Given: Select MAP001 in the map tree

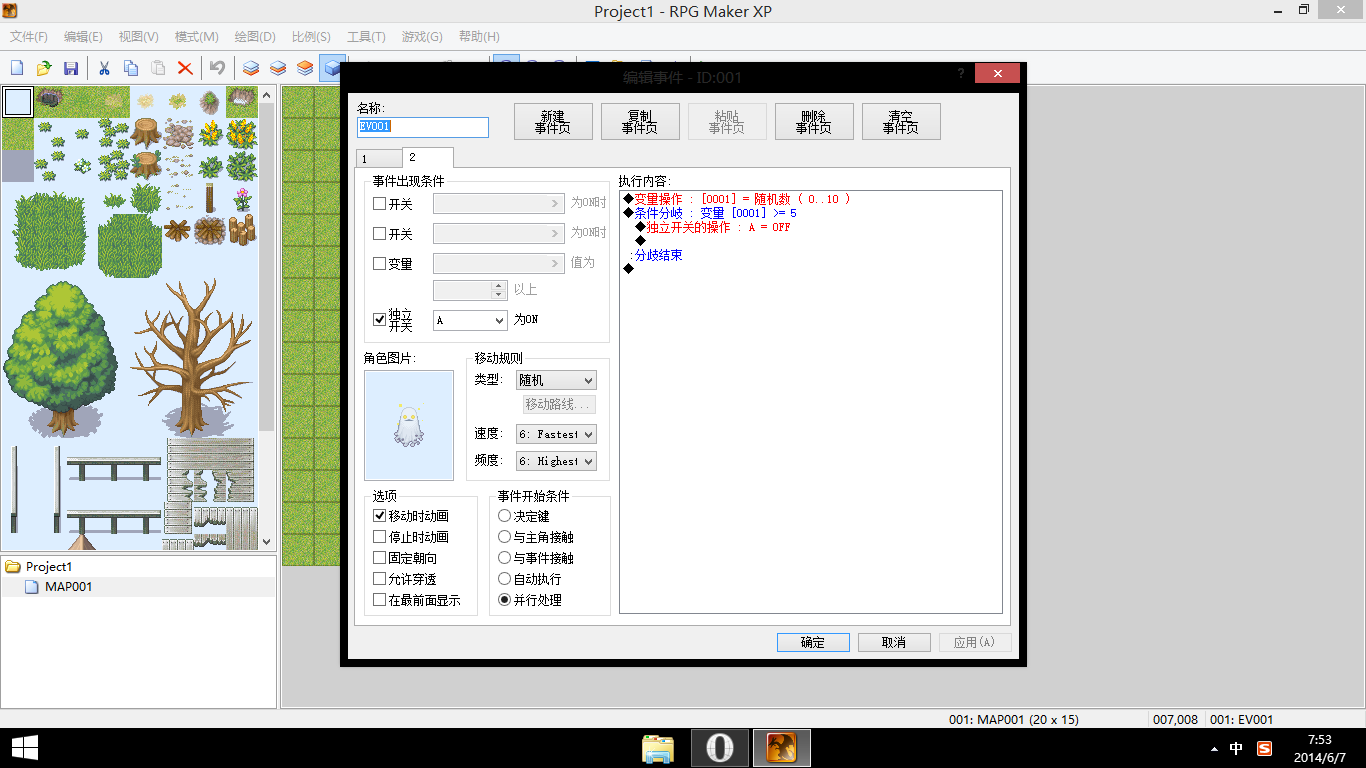Looking at the screenshot, I should (68, 587).
